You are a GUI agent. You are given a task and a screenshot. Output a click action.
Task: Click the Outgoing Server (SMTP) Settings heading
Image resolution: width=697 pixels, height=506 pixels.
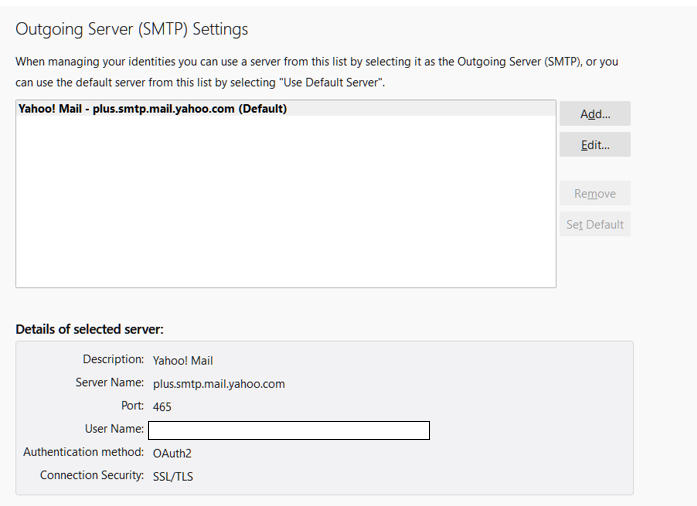tap(132, 29)
